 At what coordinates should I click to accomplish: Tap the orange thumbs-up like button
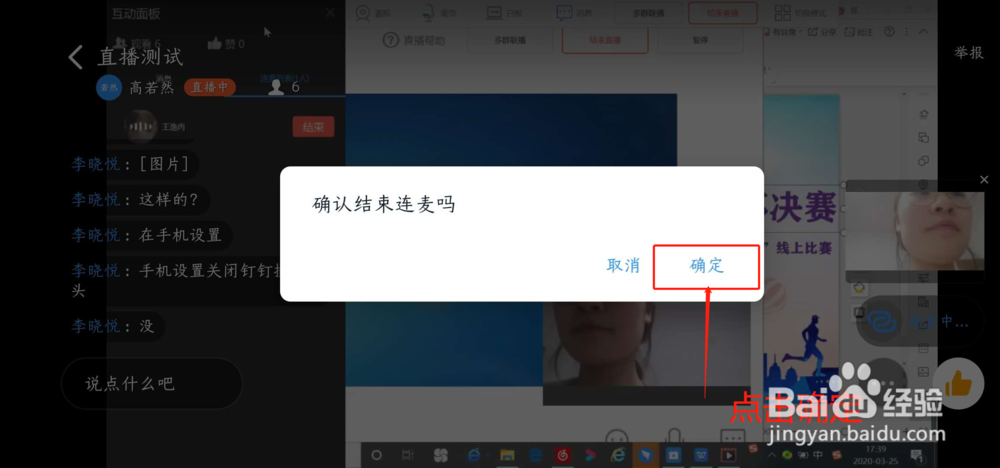coord(958,384)
